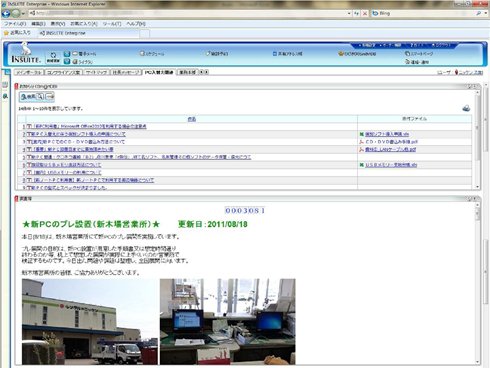Image resolution: width=490 pixels, height=368 pixels.
Task: Click the arrow button in the list toolbar
Action: point(50,97)
